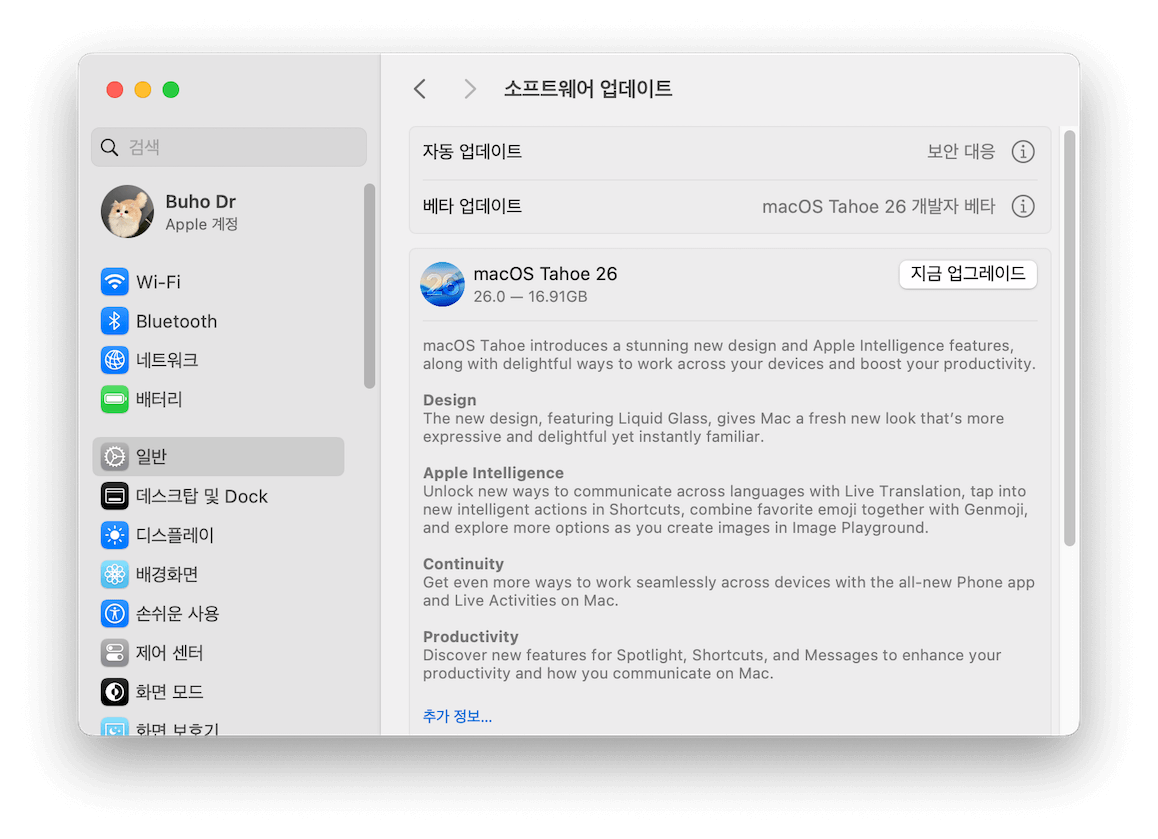The image size is (1158, 839).
Task: Click the Productivity heading
Action: 470,637
